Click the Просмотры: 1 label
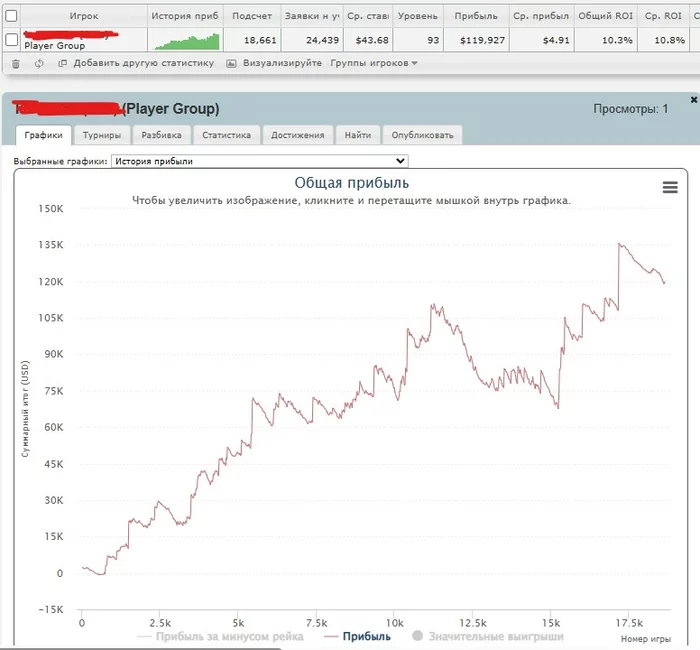Image resolution: width=700 pixels, height=650 pixels. click(x=630, y=108)
